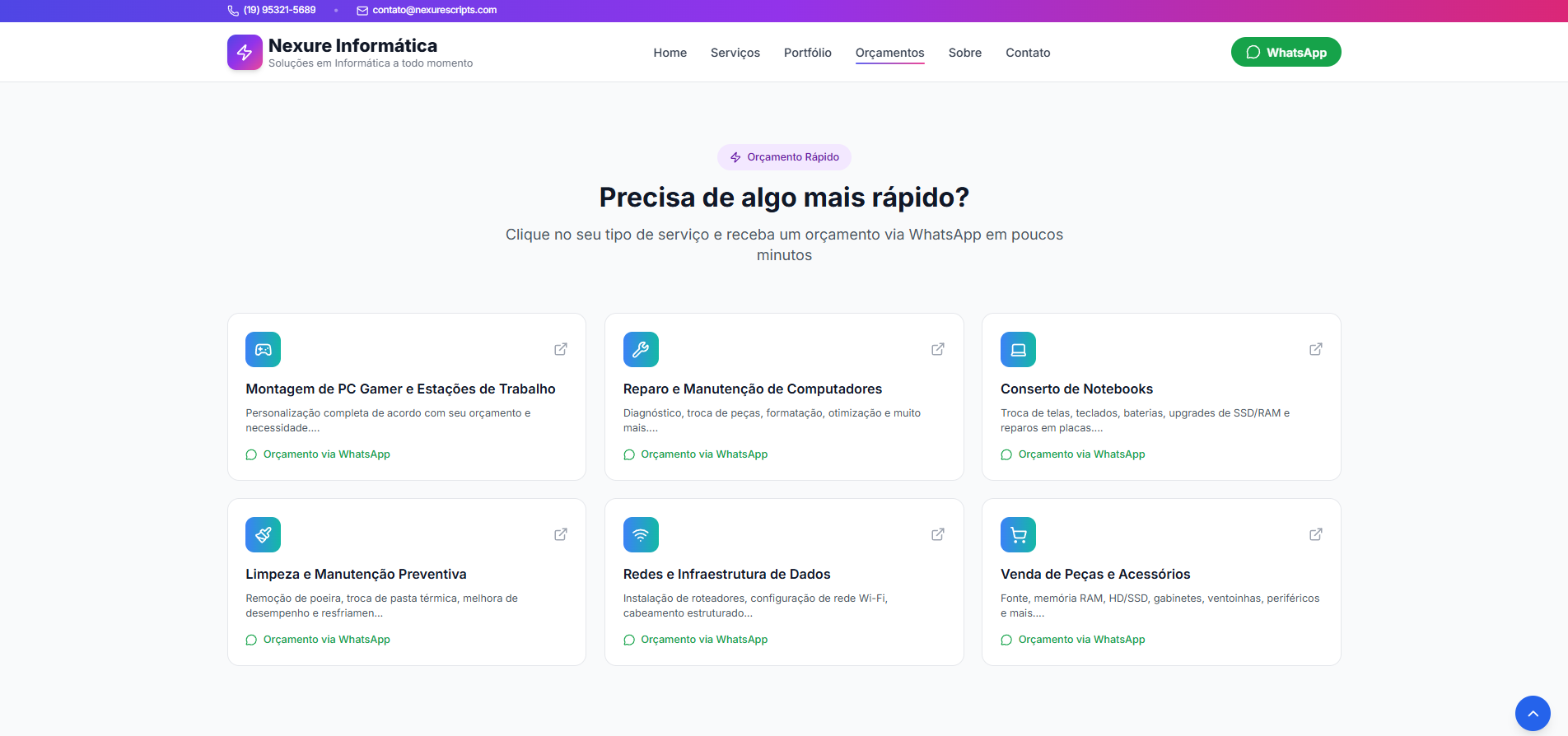
Task: Click the laptop icon on Notebooks card
Action: tap(1018, 349)
